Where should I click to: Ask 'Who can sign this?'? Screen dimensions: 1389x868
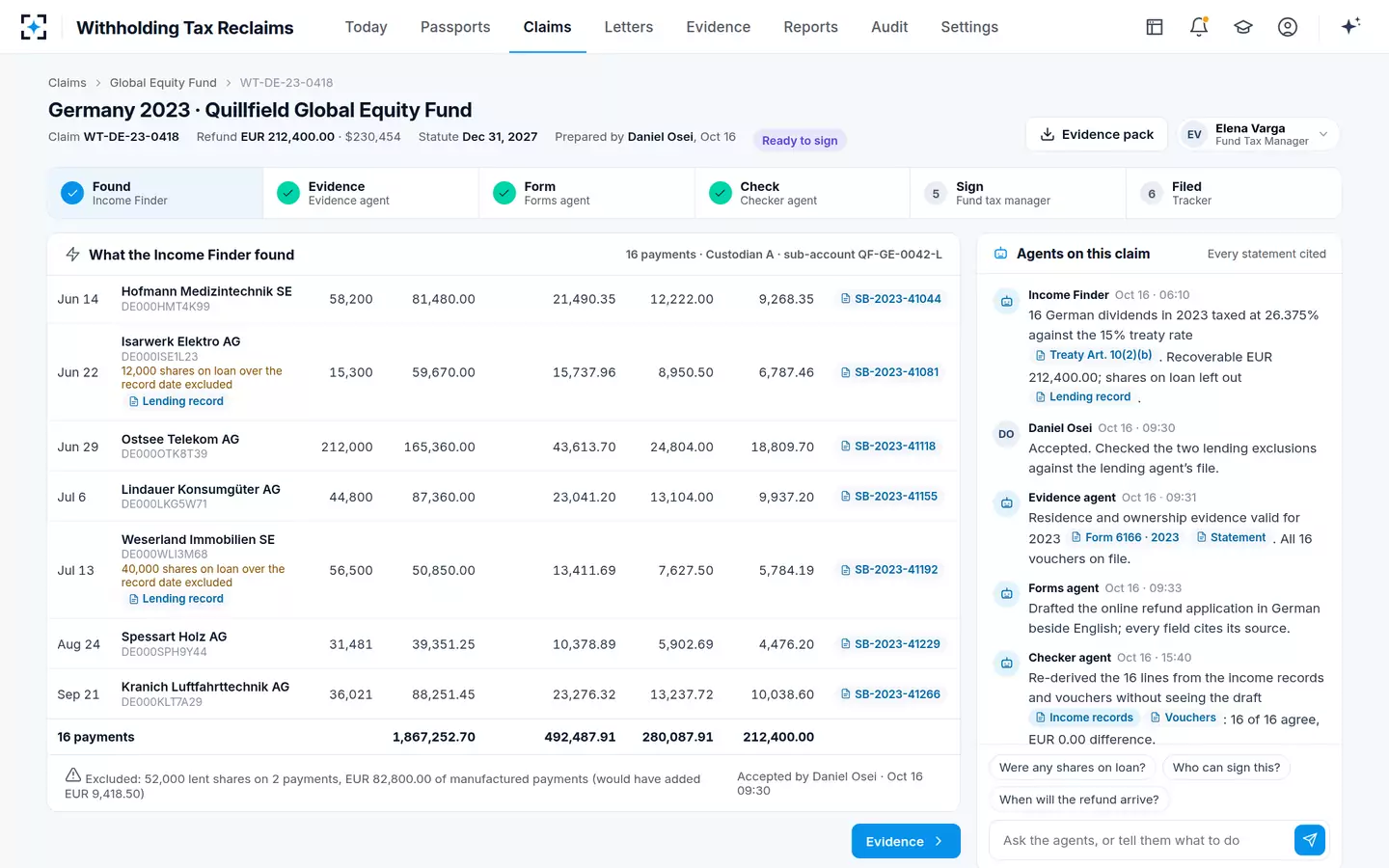(1226, 768)
